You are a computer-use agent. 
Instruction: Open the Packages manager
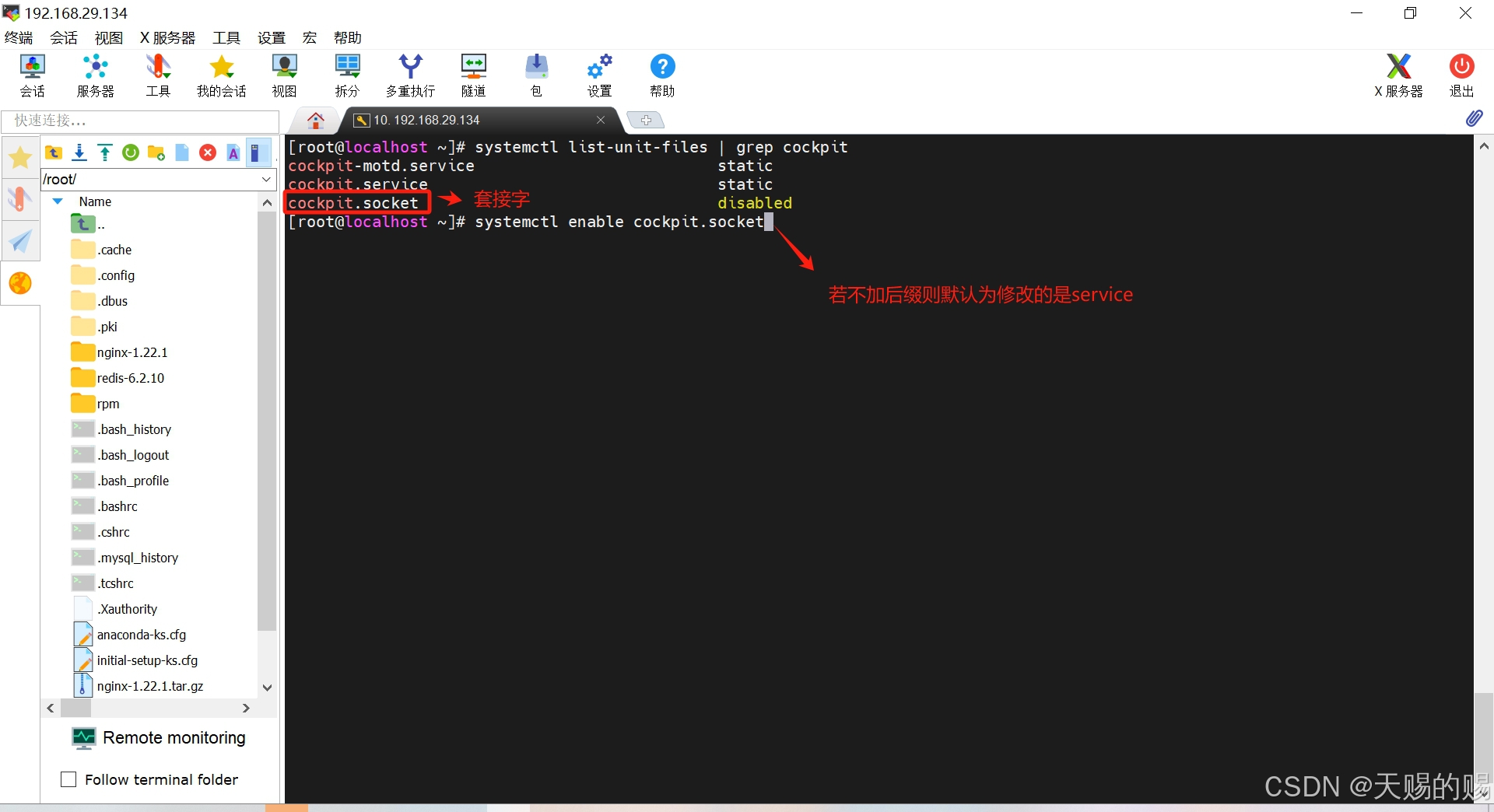coord(535,74)
